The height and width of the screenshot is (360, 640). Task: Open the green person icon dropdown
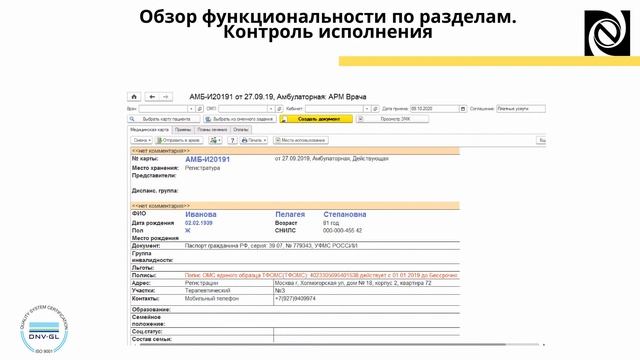215,140
